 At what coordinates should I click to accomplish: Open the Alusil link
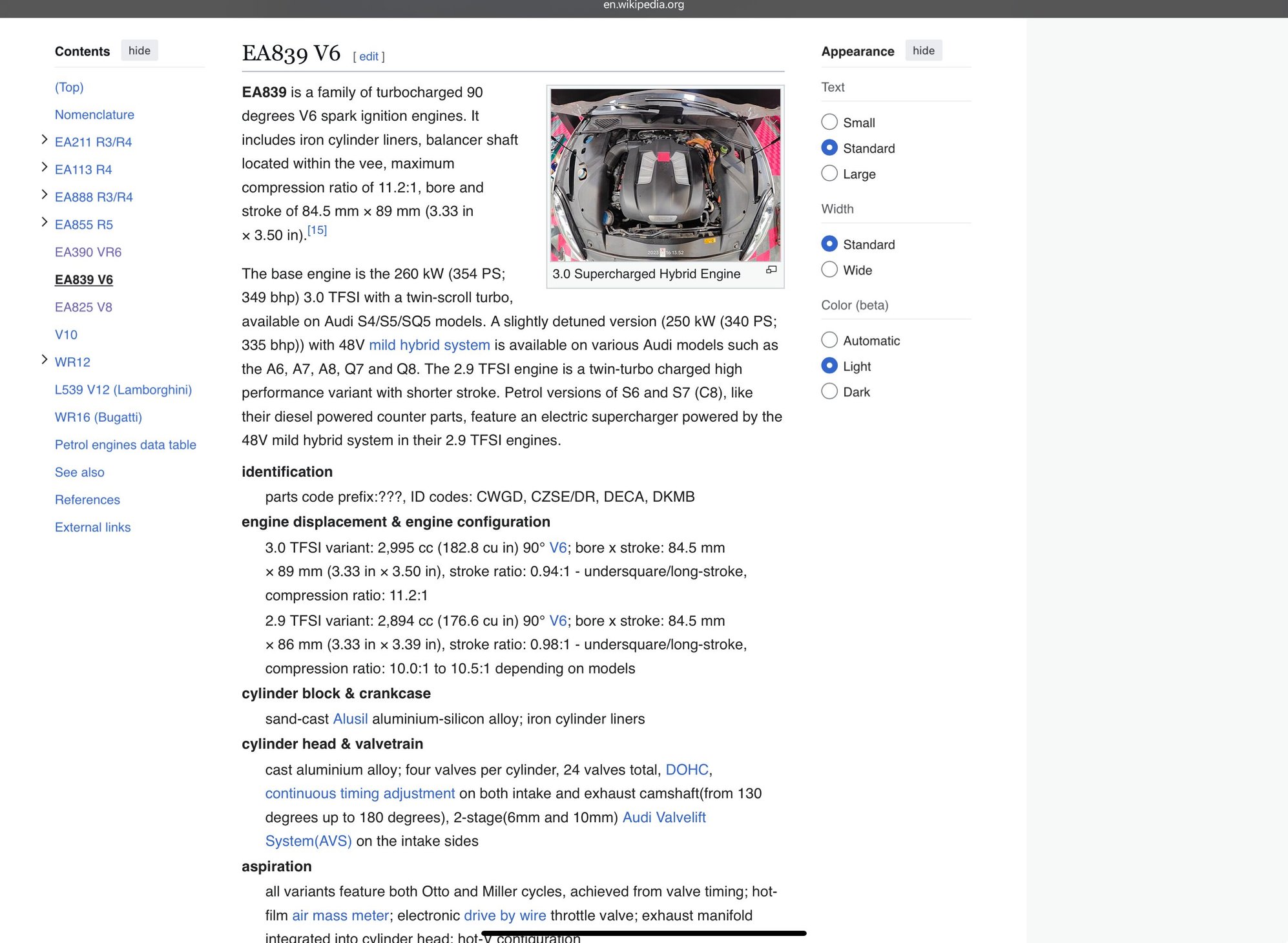coord(349,718)
